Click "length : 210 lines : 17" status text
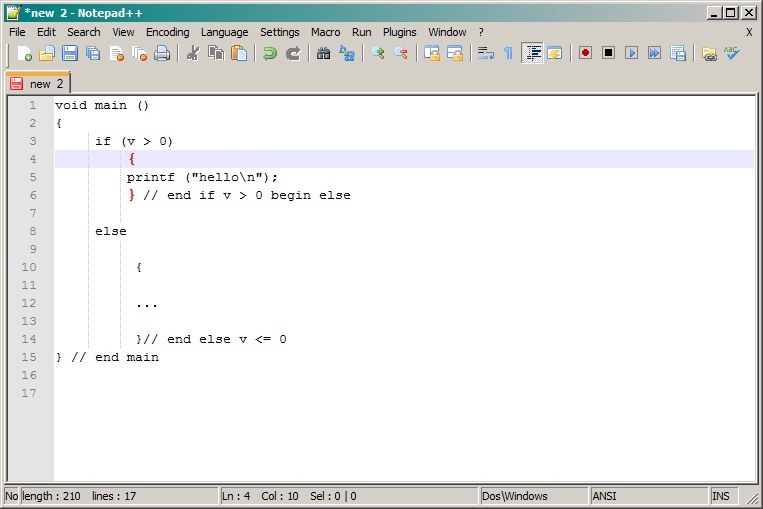Screen dimensions: 763x509 79,496
